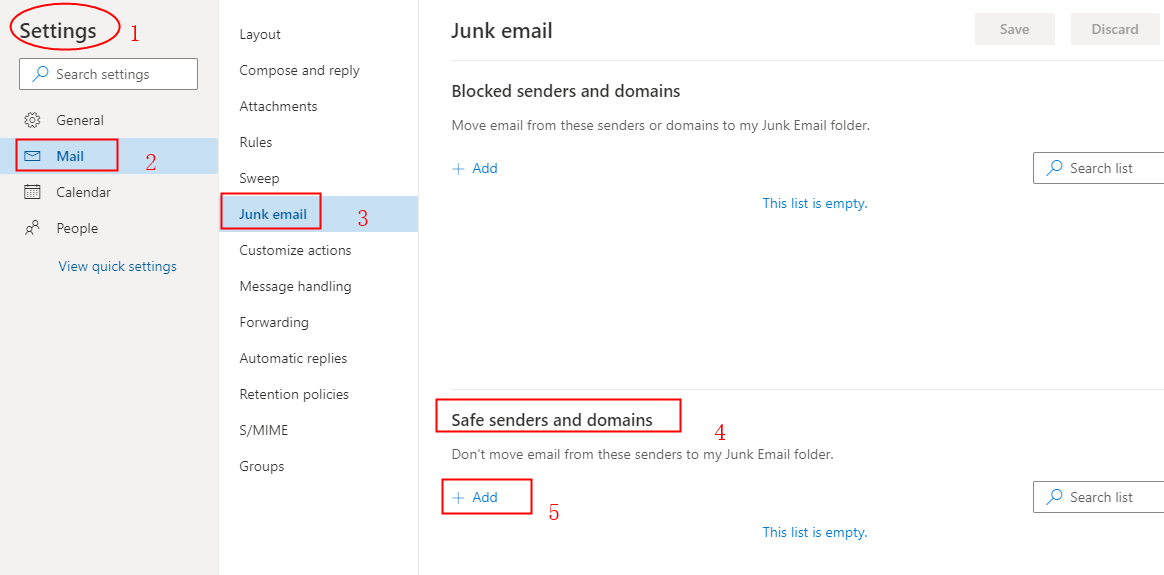Click the General gear icon
This screenshot has width=1164, height=575.
tap(32, 120)
